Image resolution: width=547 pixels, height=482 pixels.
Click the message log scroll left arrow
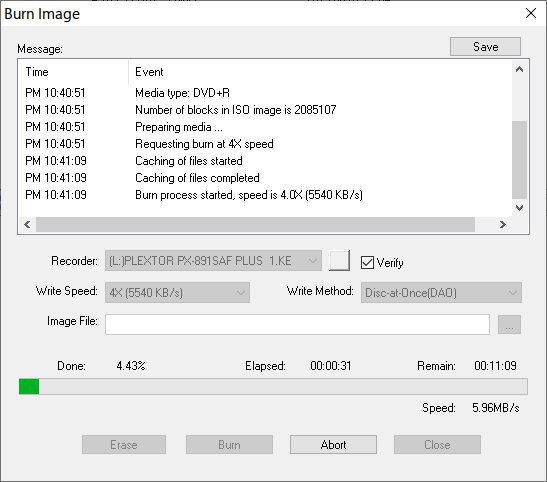coord(27,224)
